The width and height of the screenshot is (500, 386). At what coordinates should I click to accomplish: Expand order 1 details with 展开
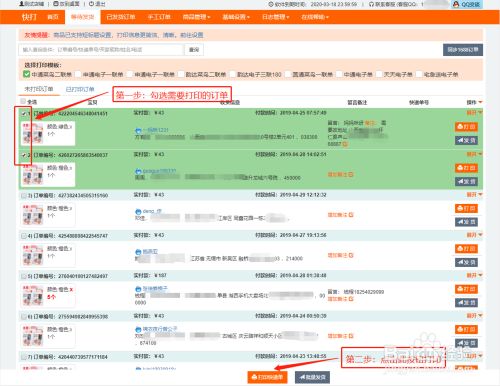click(474, 113)
